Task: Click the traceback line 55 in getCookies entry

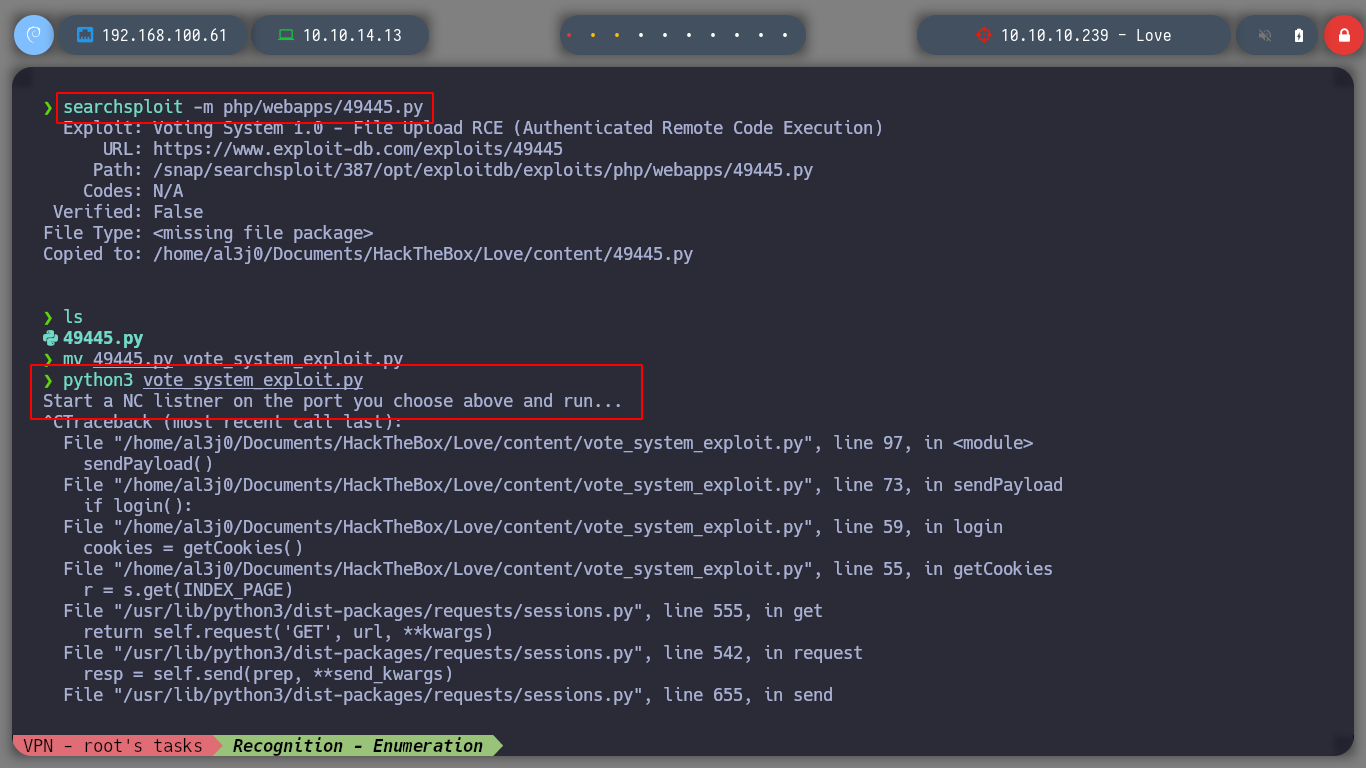Action: pyautogui.click(x=558, y=569)
